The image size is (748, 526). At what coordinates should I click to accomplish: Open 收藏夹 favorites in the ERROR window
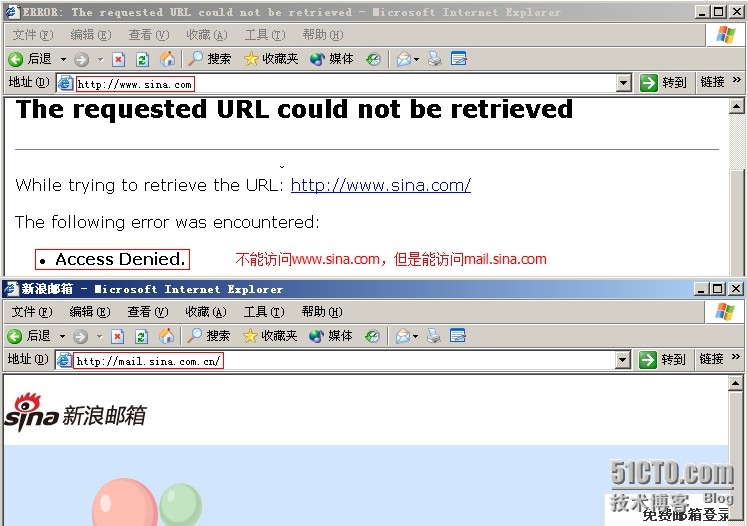coord(271,59)
